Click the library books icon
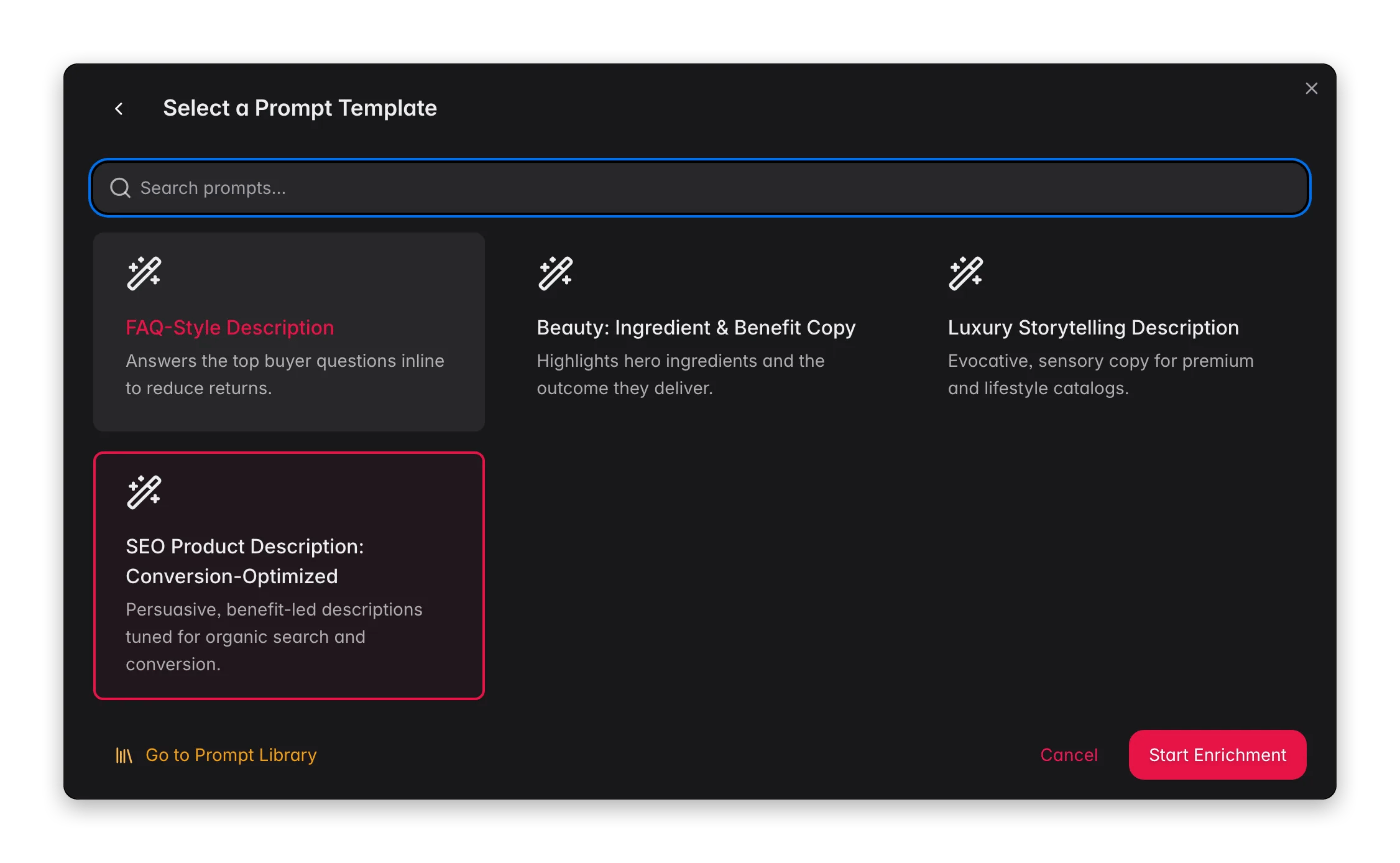The height and width of the screenshot is (863, 1400). pyautogui.click(x=124, y=755)
